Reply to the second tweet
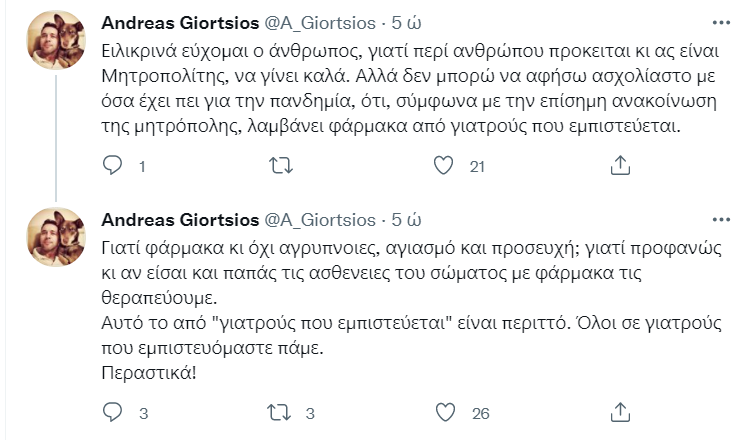745x440 pixels. (x=113, y=412)
